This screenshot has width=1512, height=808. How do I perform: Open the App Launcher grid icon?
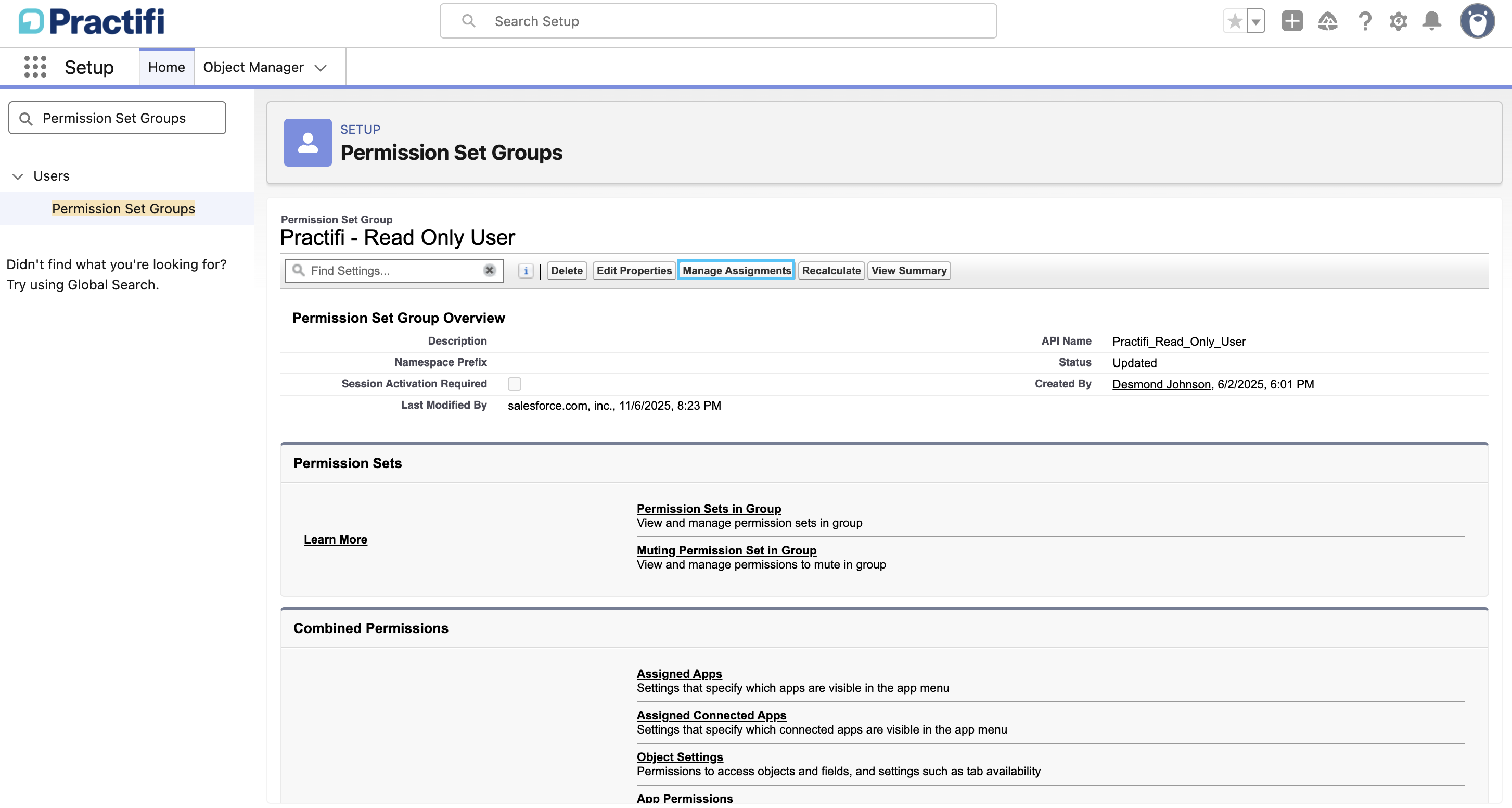(x=35, y=67)
